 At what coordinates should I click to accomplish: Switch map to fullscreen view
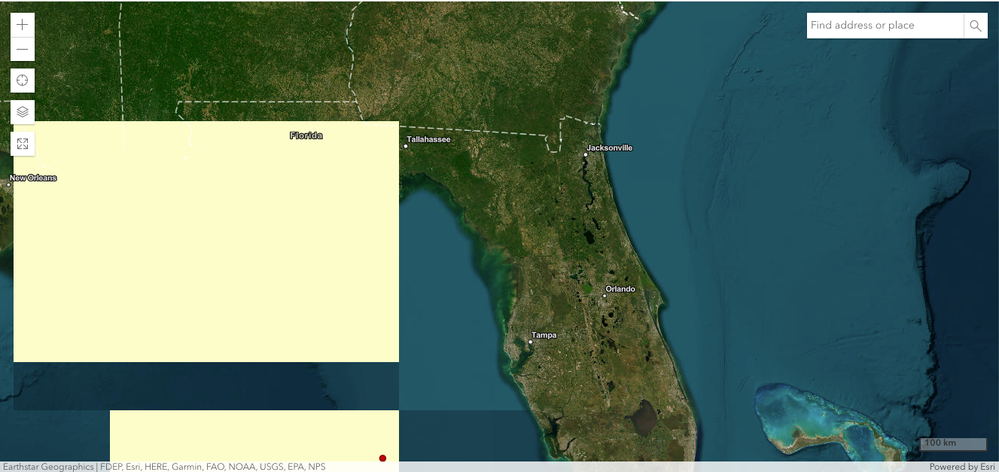tap(22, 143)
